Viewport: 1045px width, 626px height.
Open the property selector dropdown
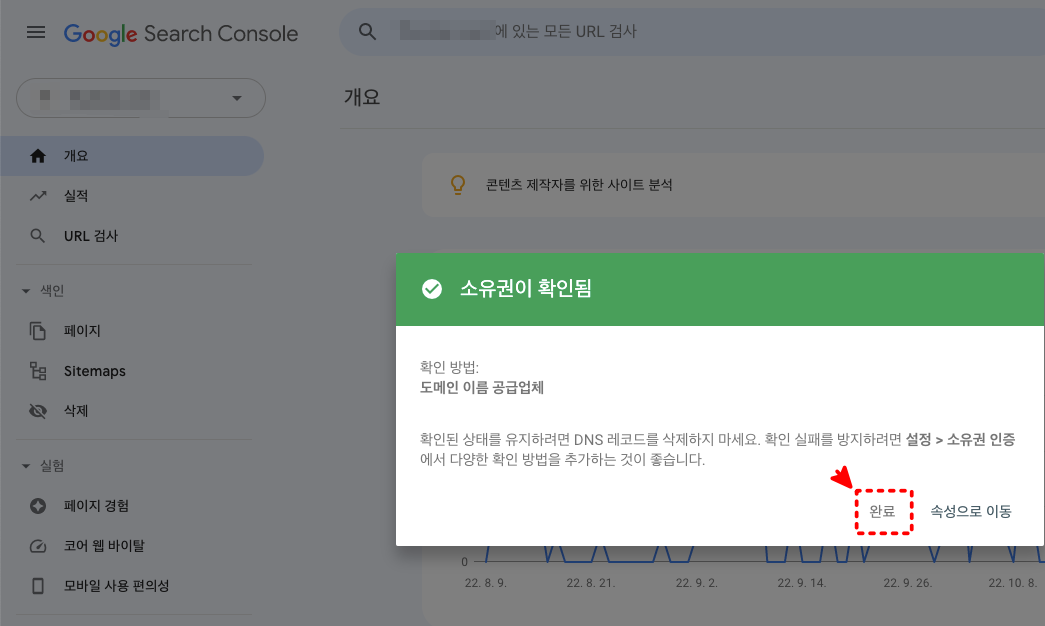[x=237, y=98]
